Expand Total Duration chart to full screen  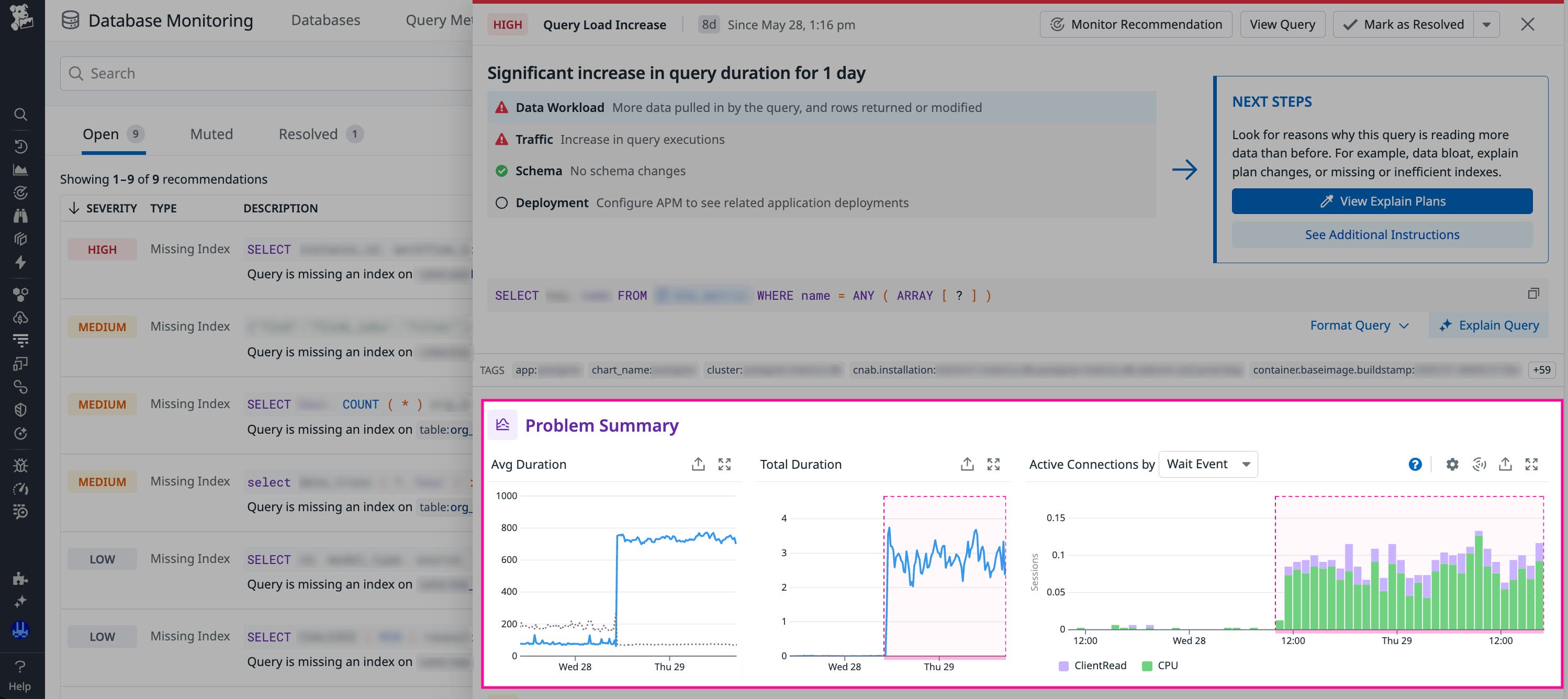[993, 464]
